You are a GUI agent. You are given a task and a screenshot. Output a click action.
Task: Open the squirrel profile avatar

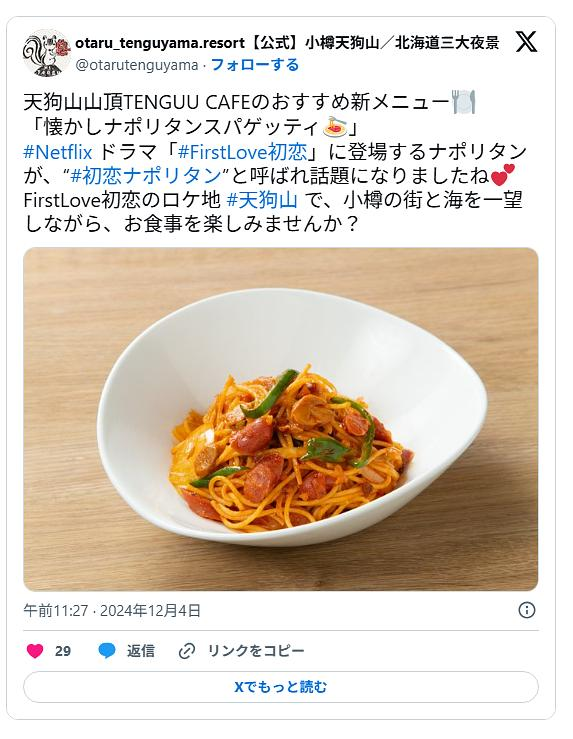[47, 53]
